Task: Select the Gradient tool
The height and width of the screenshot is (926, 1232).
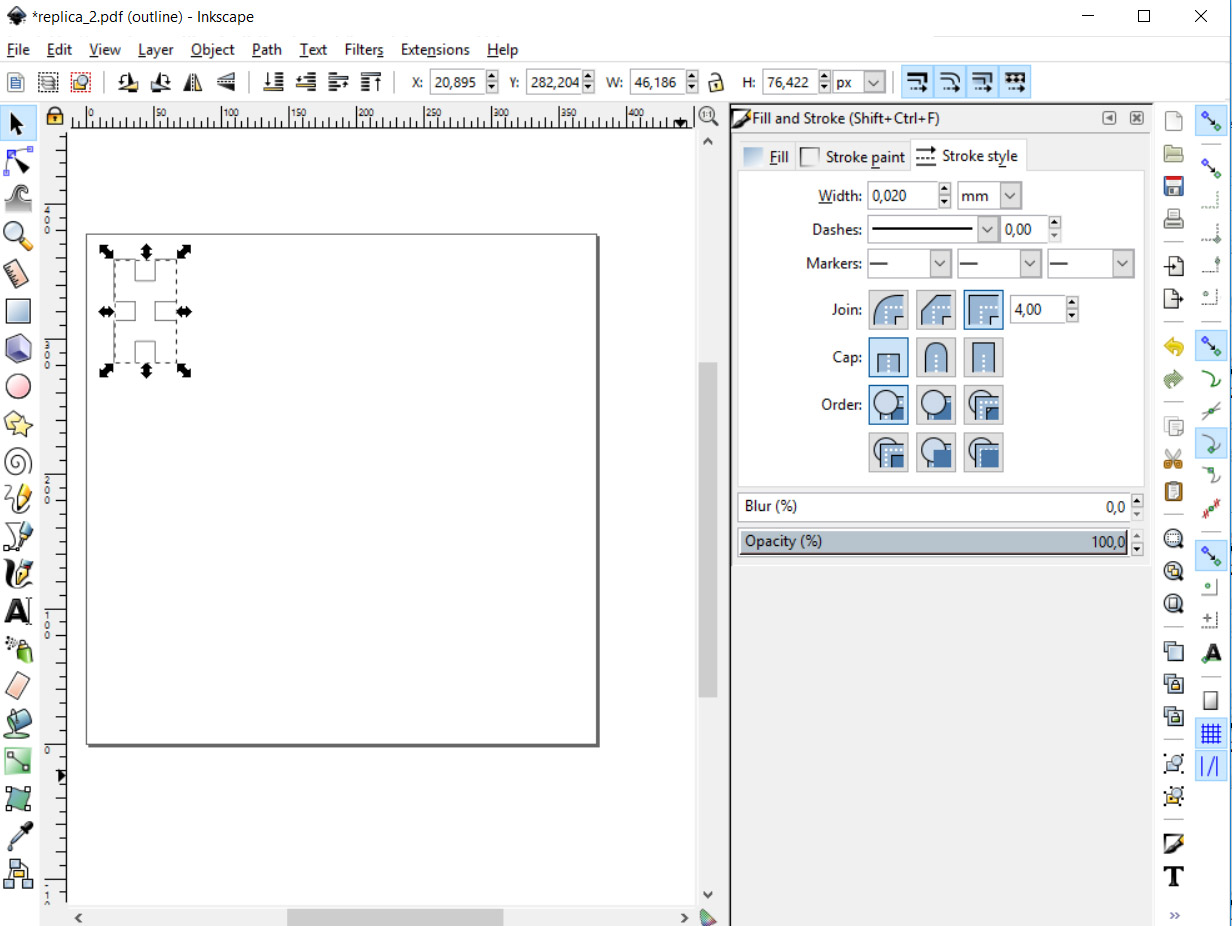Action: (18, 761)
